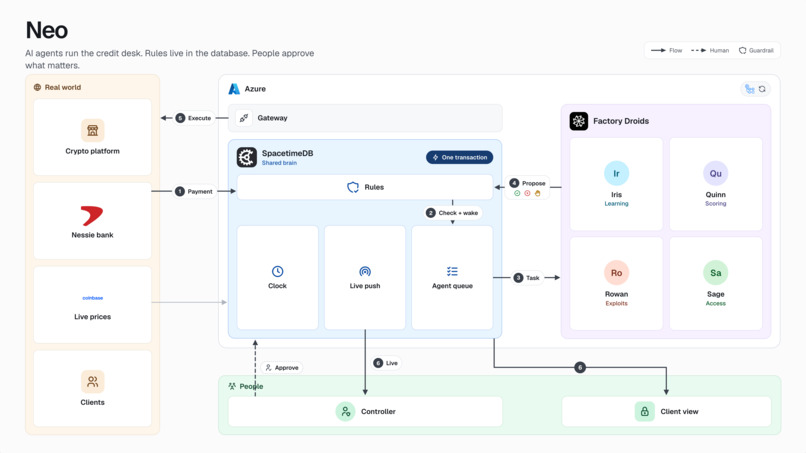Click the Flow legend entry
The height and width of the screenshot is (453, 806).
coord(667,50)
